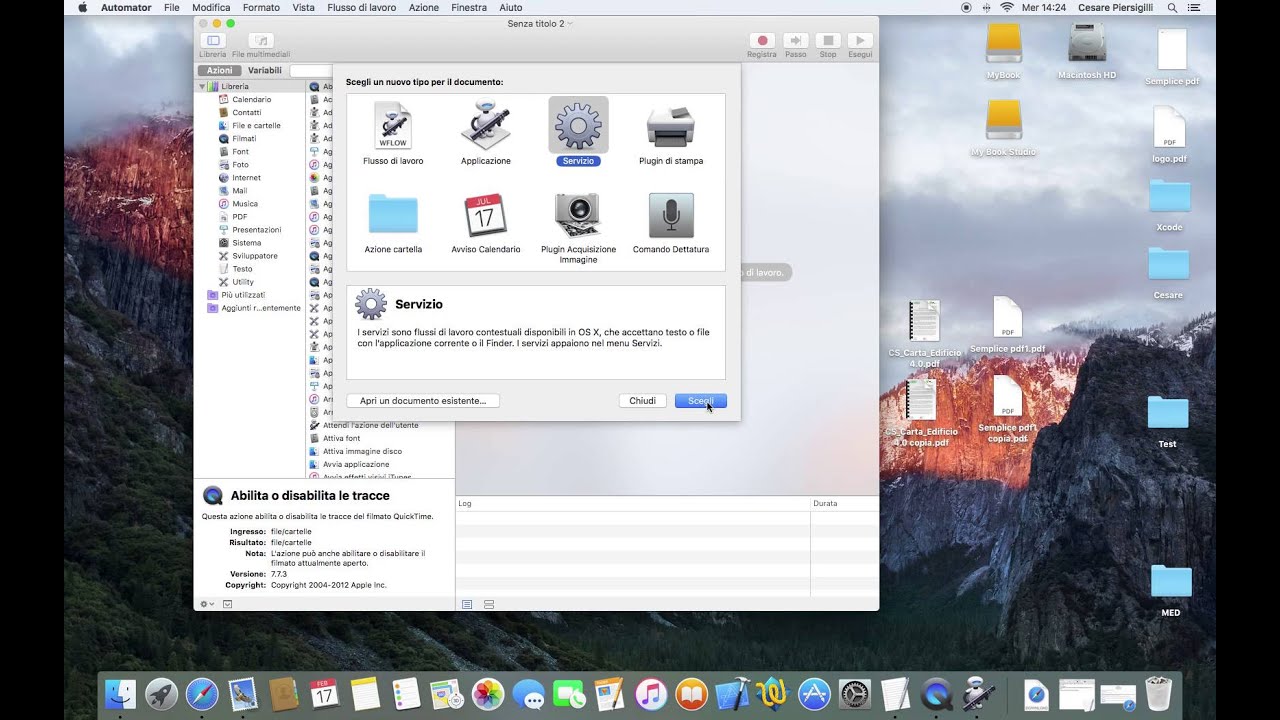Open the gear menu below the library
1280x720 pixels.
click(207, 604)
